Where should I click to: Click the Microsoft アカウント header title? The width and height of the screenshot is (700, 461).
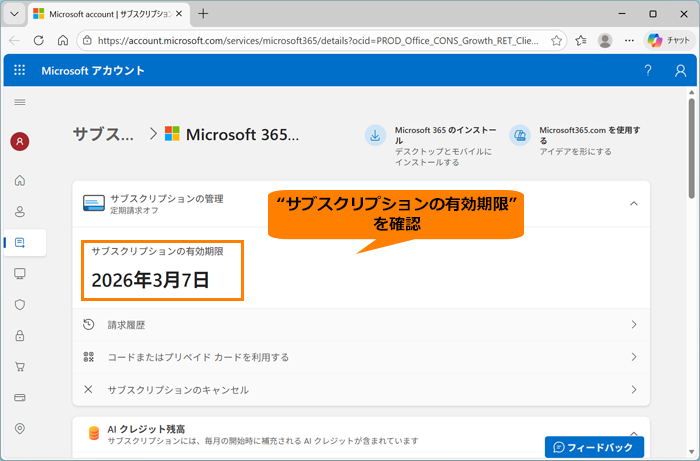click(x=93, y=71)
